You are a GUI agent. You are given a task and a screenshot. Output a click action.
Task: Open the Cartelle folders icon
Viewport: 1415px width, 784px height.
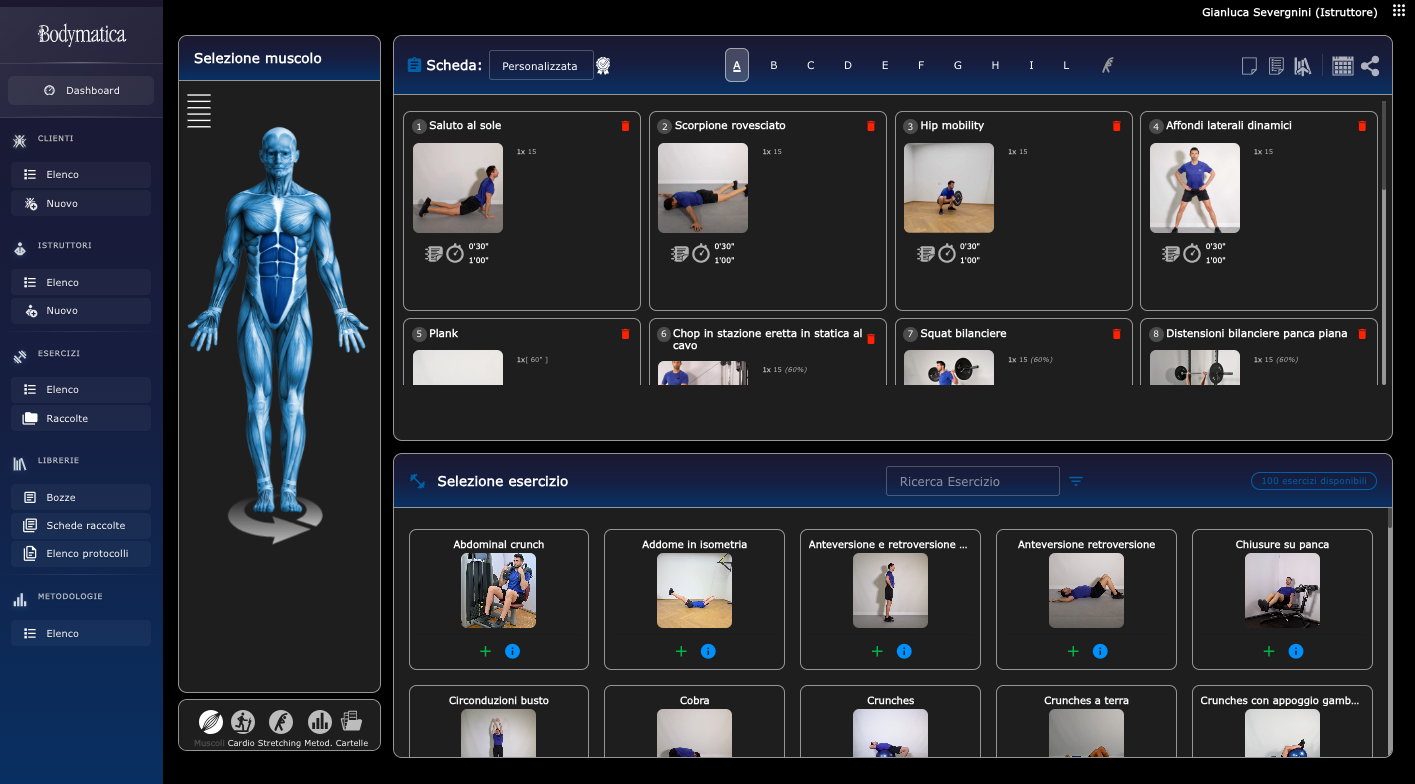coord(351,722)
